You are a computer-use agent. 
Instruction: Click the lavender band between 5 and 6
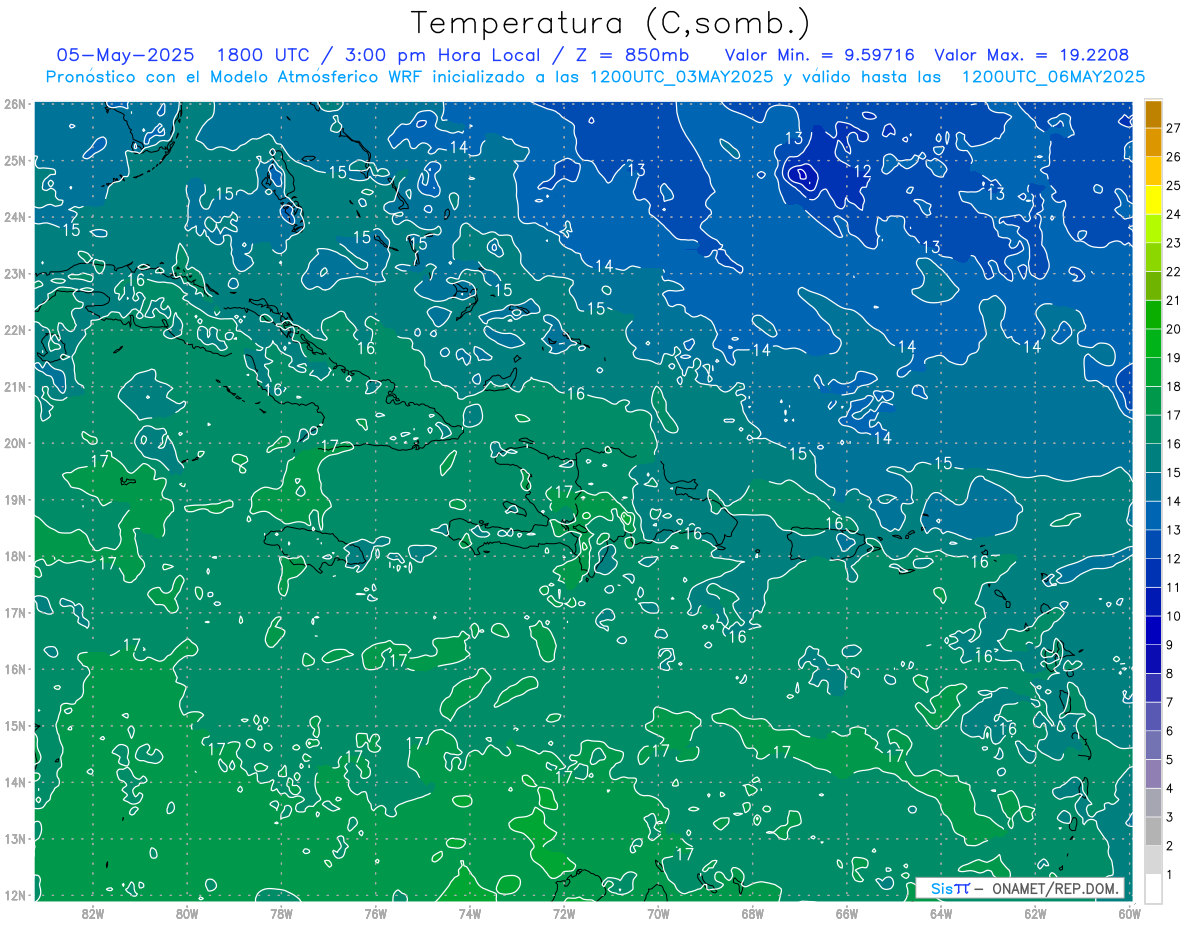(1153, 745)
